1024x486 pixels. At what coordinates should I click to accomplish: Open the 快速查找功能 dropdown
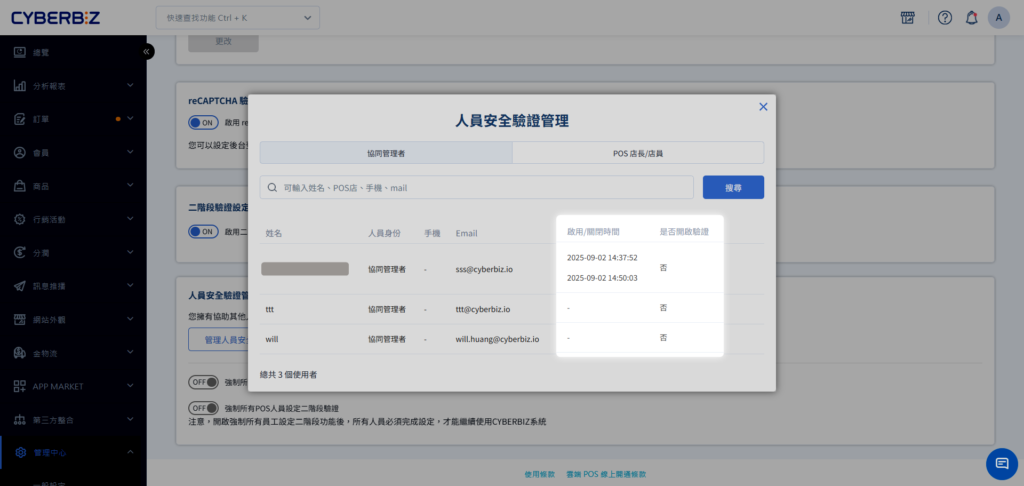238,18
